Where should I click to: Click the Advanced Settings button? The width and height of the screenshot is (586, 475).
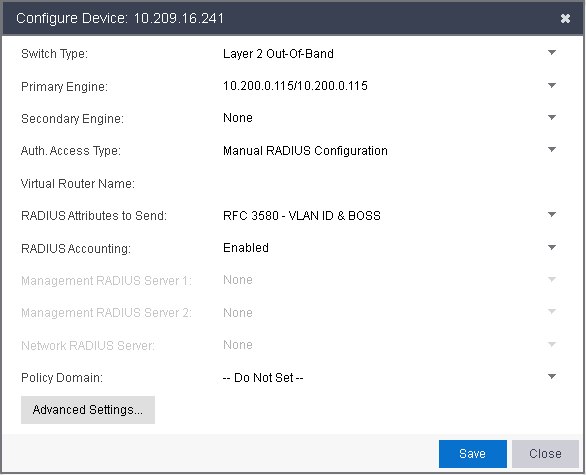coord(88,410)
